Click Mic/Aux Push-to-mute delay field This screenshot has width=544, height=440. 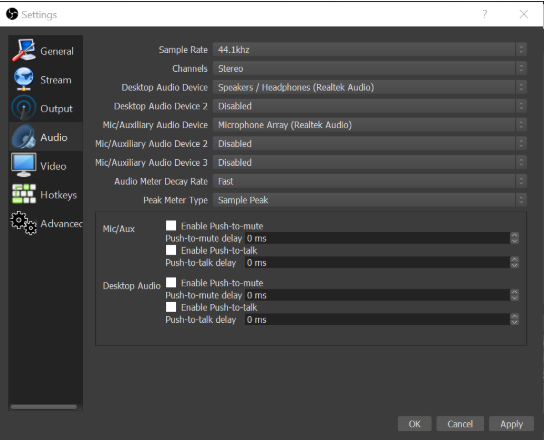tap(377, 238)
